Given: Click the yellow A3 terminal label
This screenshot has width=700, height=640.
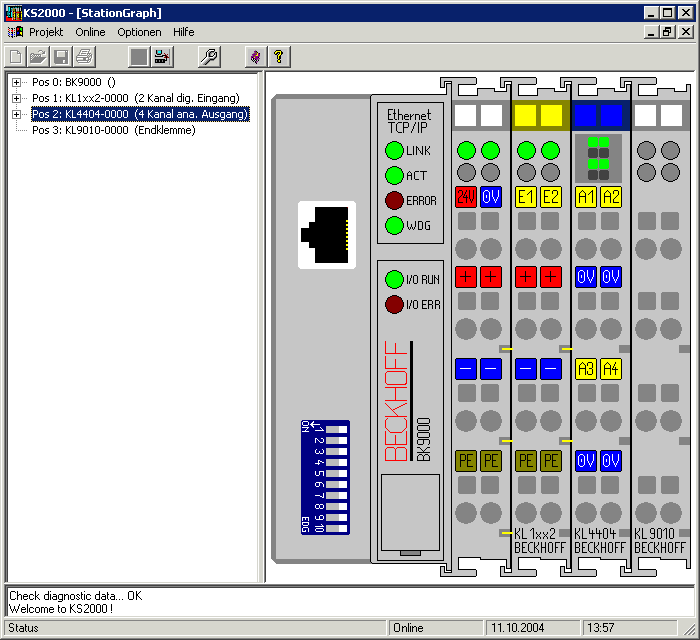Looking at the screenshot, I should point(586,369).
